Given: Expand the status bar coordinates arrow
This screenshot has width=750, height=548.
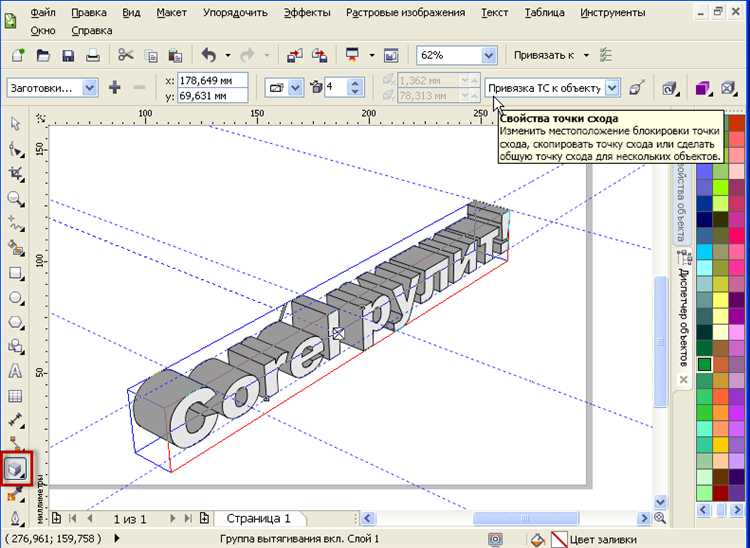Looking at the screenshot, I should (117, 538).
